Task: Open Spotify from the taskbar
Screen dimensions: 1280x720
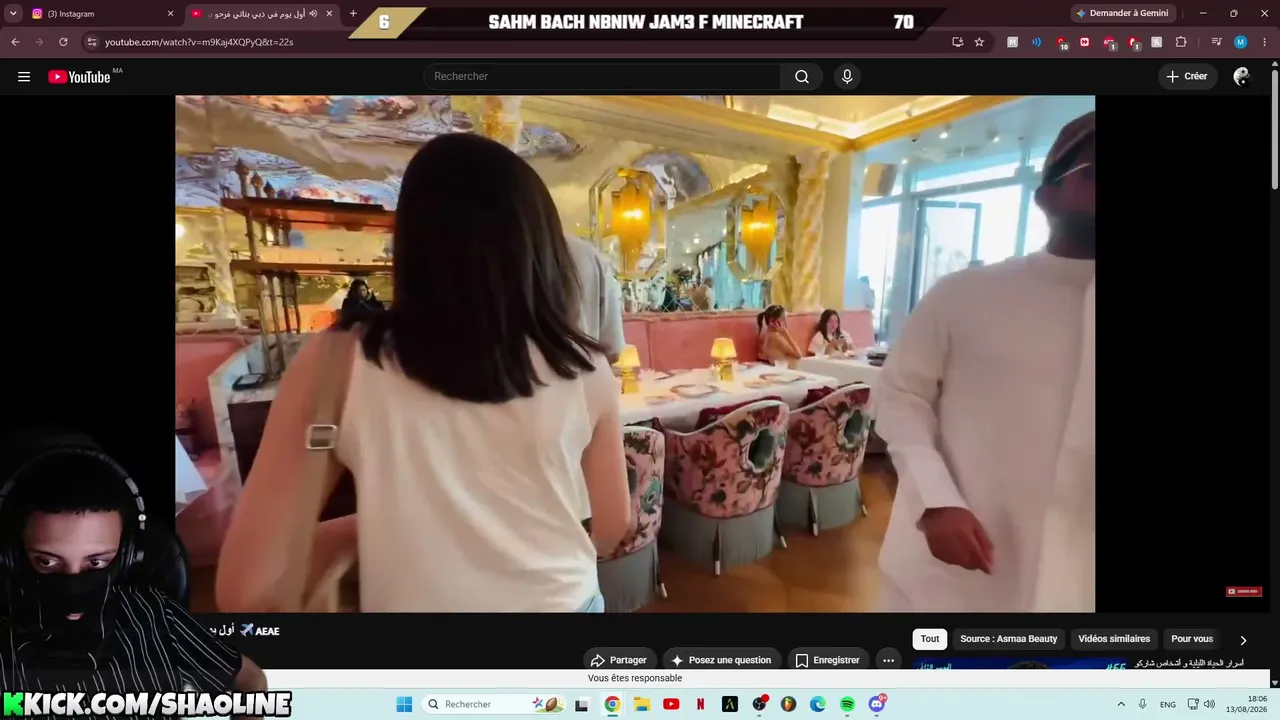Action: click(848, 704)
